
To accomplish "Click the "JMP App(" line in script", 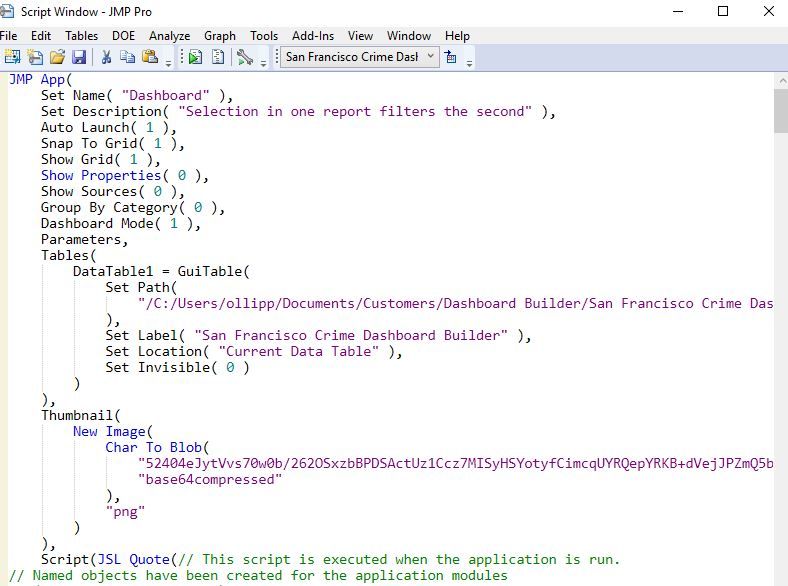I will point(41,79).
